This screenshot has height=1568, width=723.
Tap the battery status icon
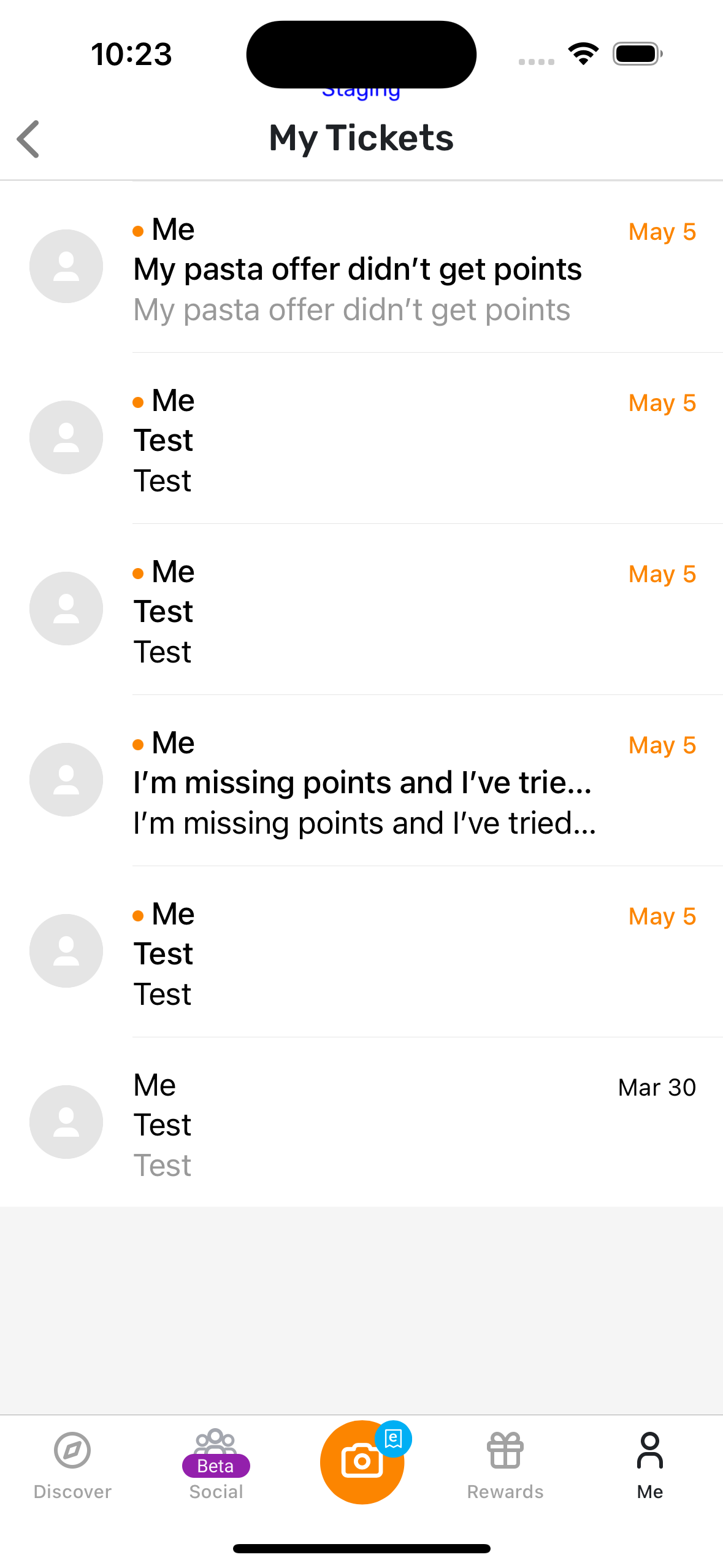click(x=637, y=54)
